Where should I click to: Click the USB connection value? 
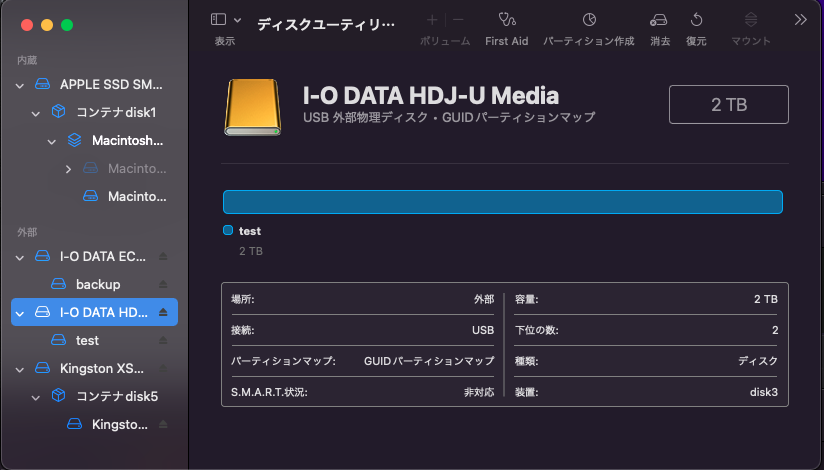pos(483,330)
